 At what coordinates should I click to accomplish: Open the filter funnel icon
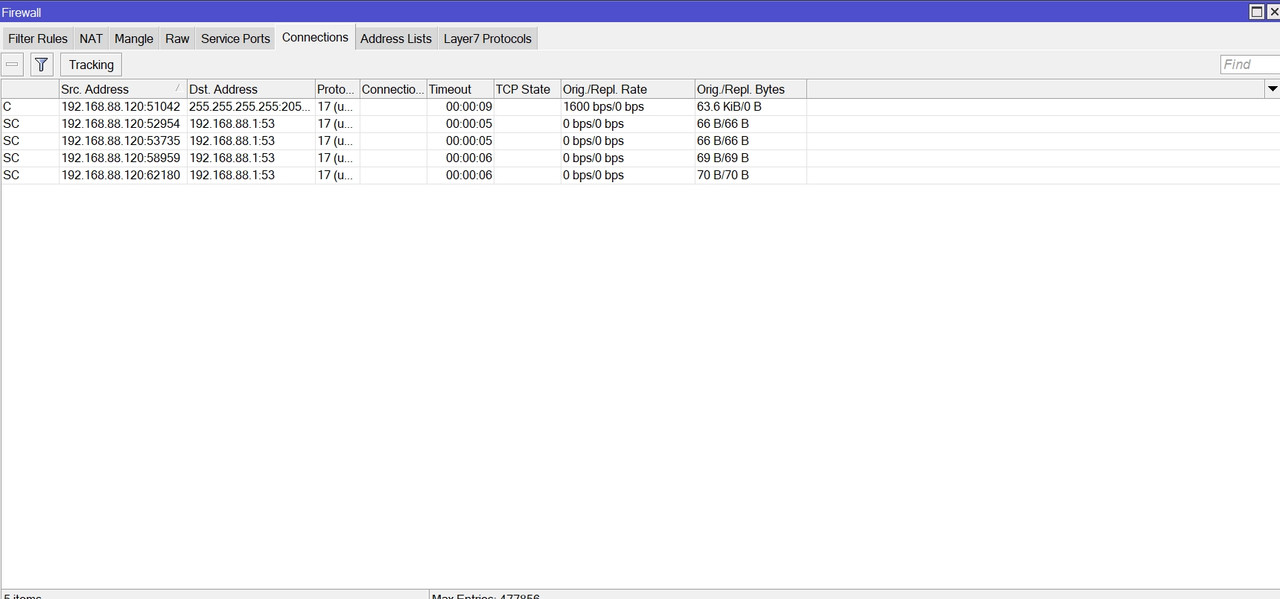[41, 65]
